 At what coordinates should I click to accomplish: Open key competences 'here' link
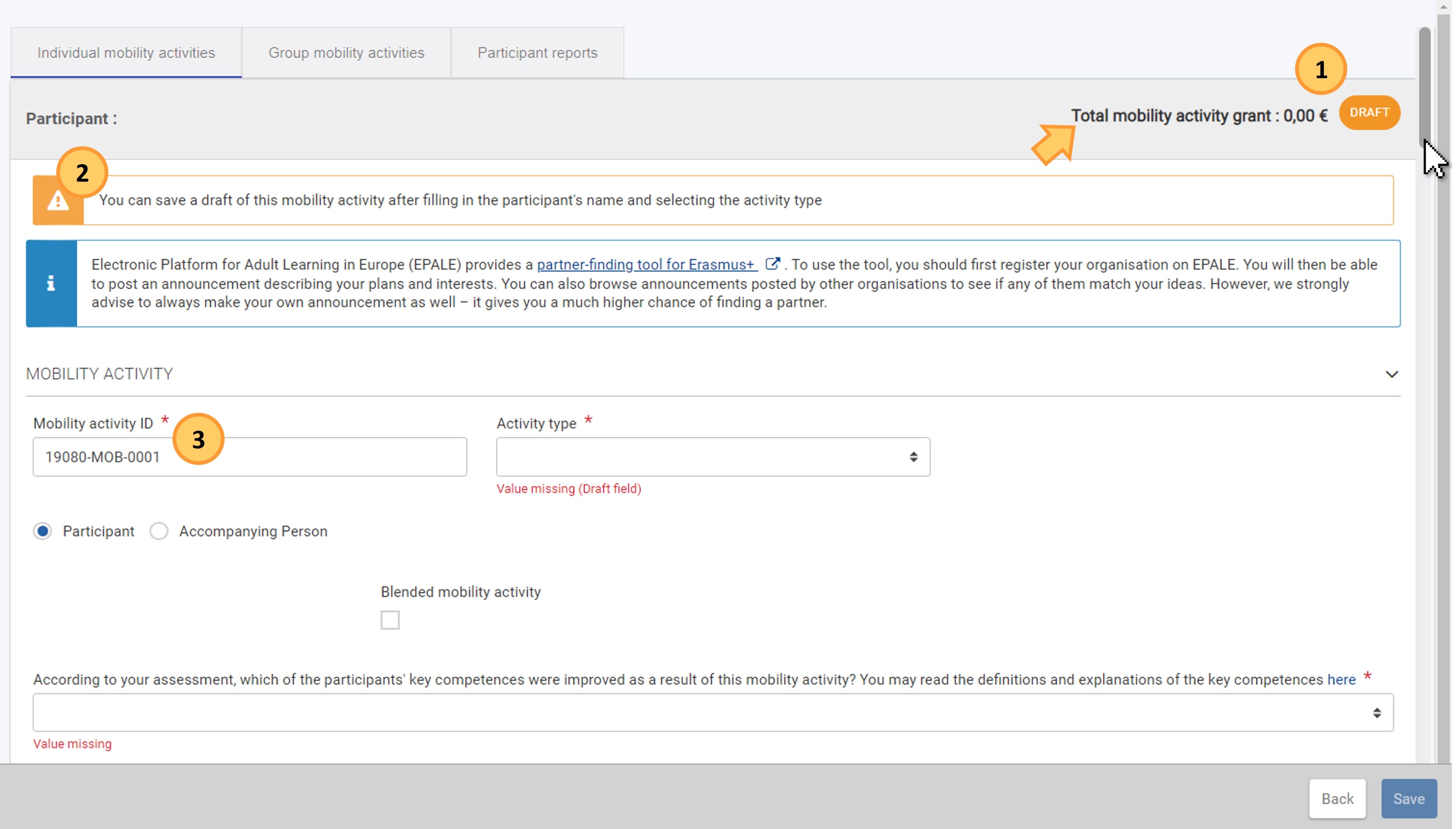tap(1341, 679)
